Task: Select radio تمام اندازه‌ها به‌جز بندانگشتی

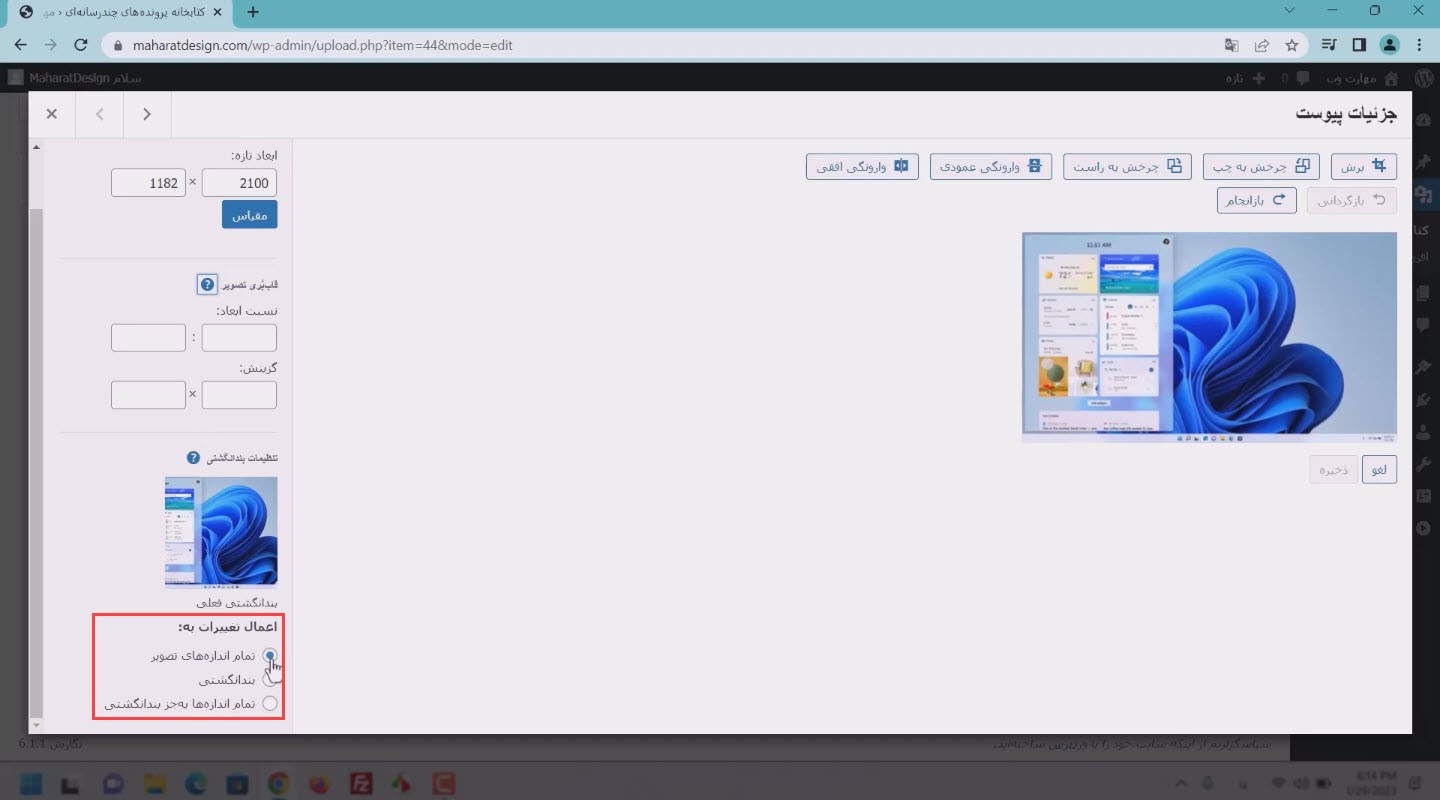Action: pos(269,704)
